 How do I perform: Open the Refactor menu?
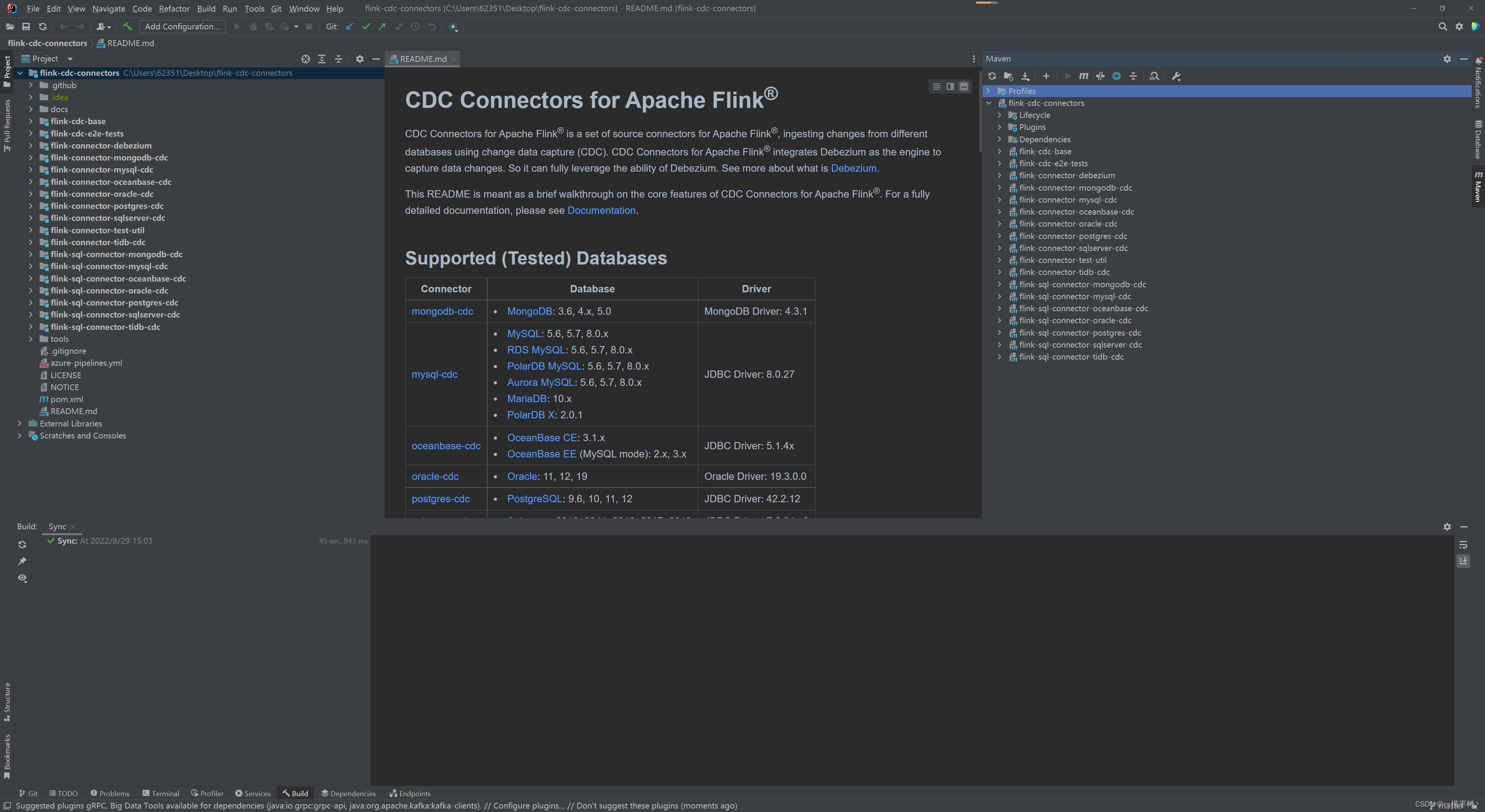tap(174, 9)
